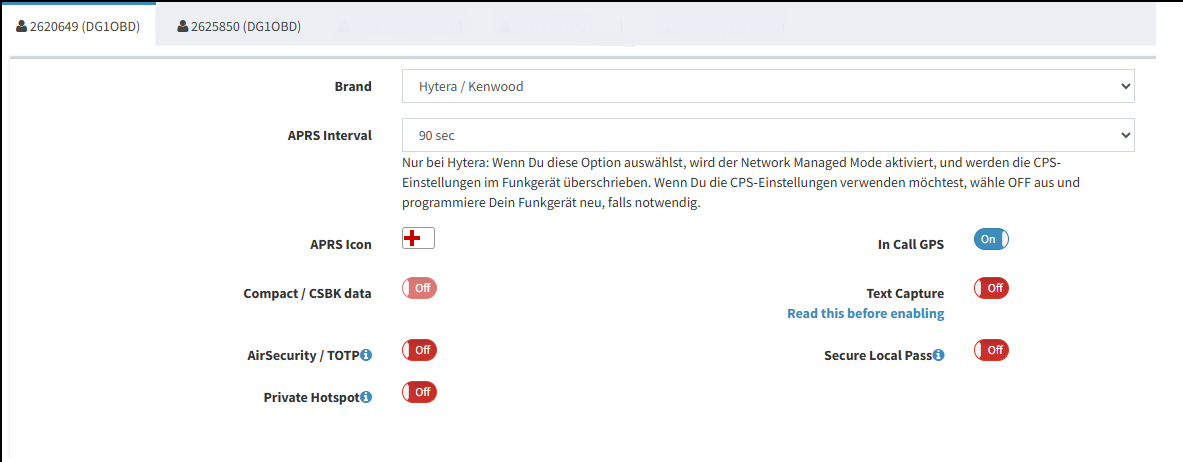Viewport: 1183px width, 462px height.
Task: Click the info icon beside Secure Local Pass
Action: tap(938, 355)
